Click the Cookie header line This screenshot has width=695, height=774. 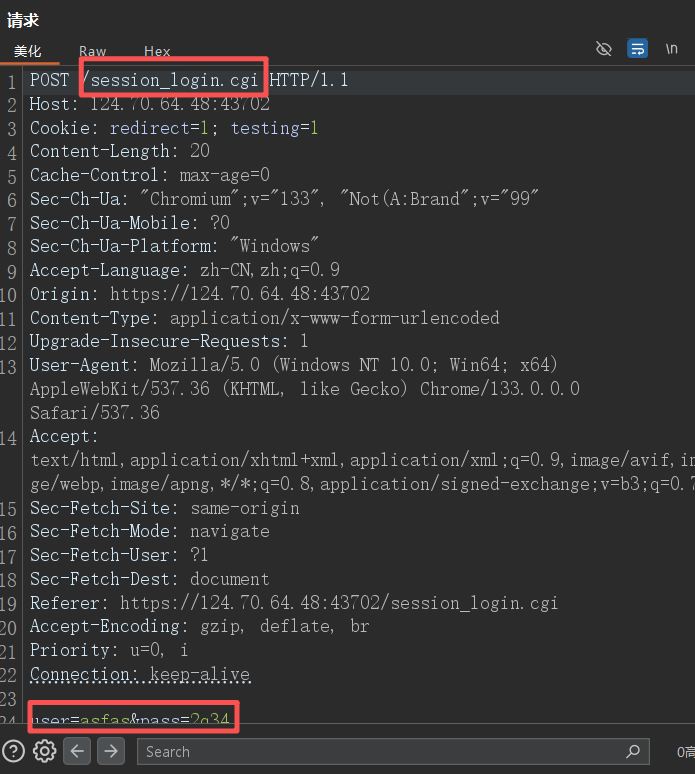tap(174, 128)
